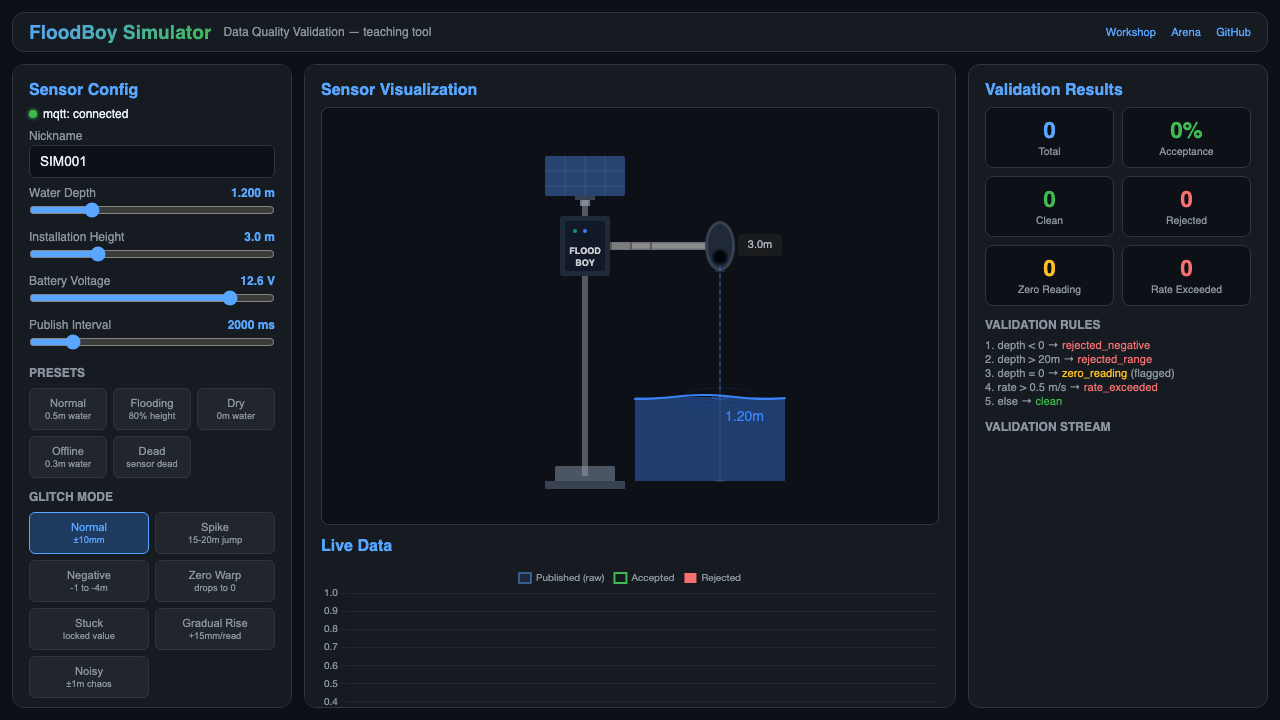Screen dimensions: 1280x720
Task: Open the Workshop link
Action: pyautogui.click(x=1130, y=32)
